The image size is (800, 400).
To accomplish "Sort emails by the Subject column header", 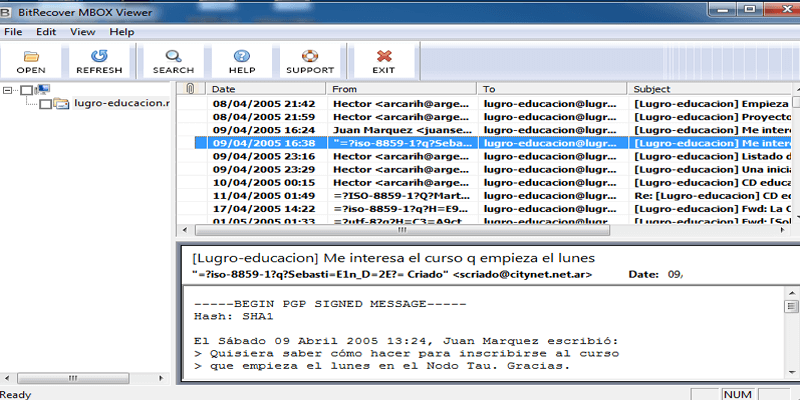I will 710,89.
